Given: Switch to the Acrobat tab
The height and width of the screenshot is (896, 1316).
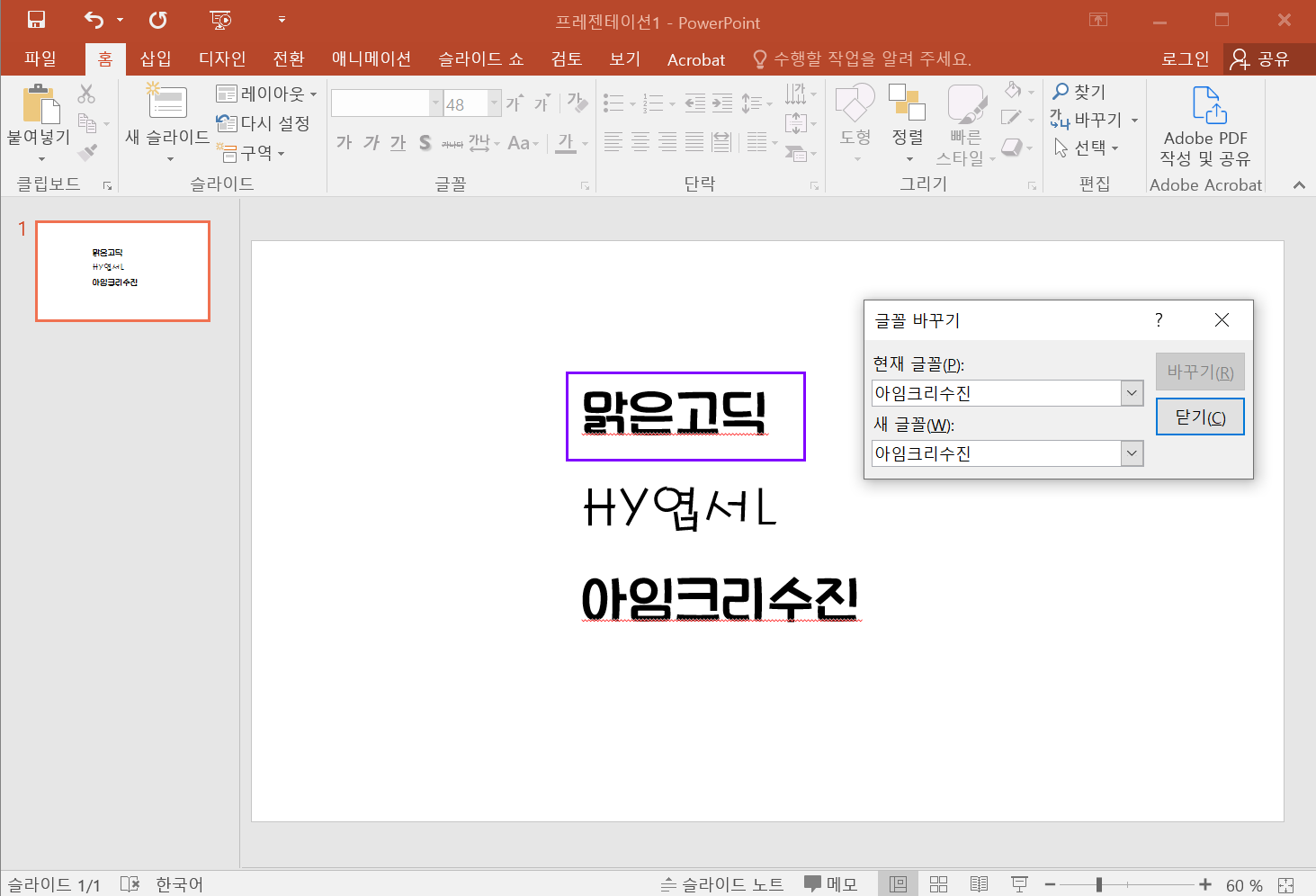Looking at the screenshot, I should (696, 59).
